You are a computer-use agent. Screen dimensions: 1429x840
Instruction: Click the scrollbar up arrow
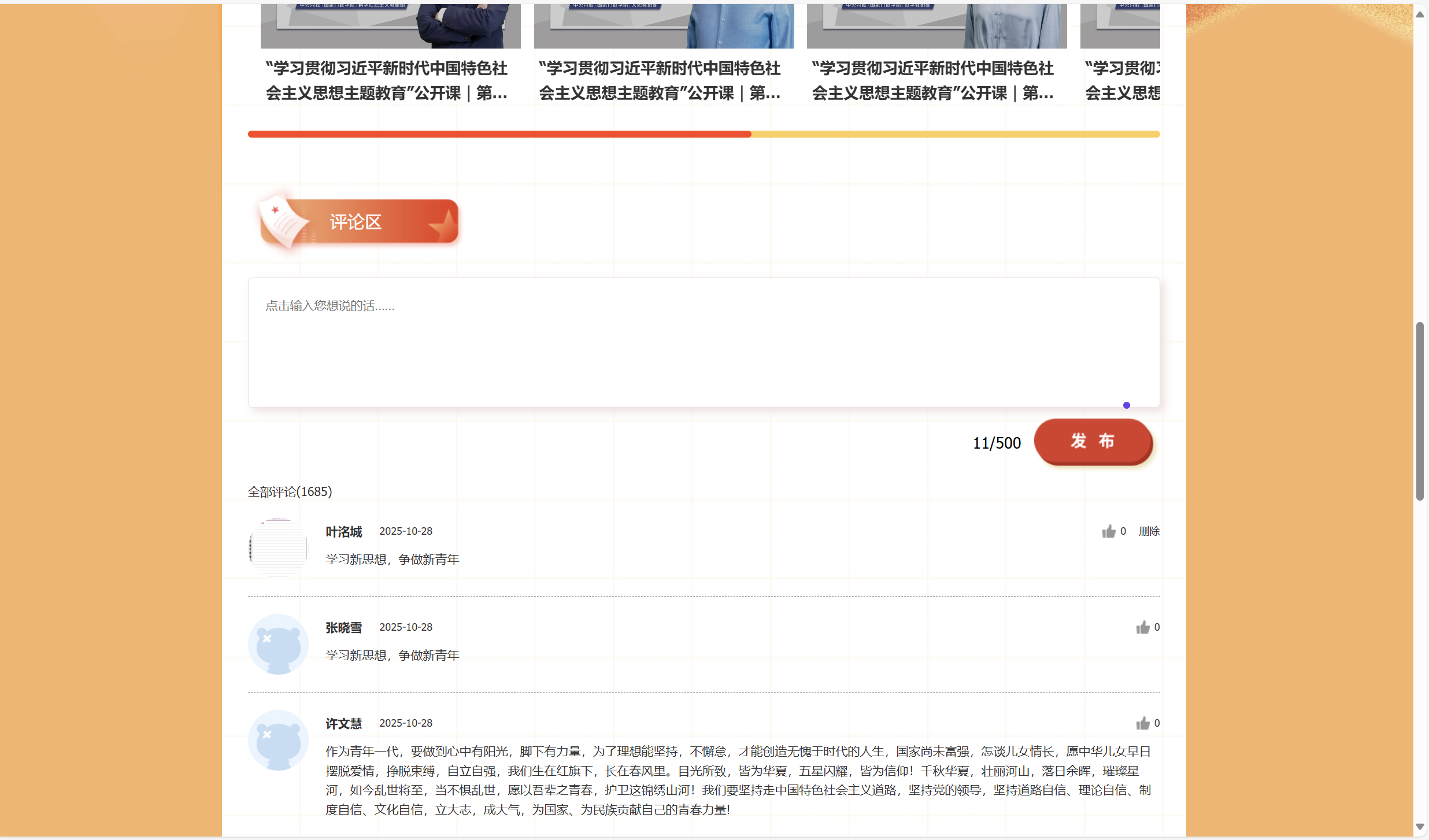(x=1420, y=14)
